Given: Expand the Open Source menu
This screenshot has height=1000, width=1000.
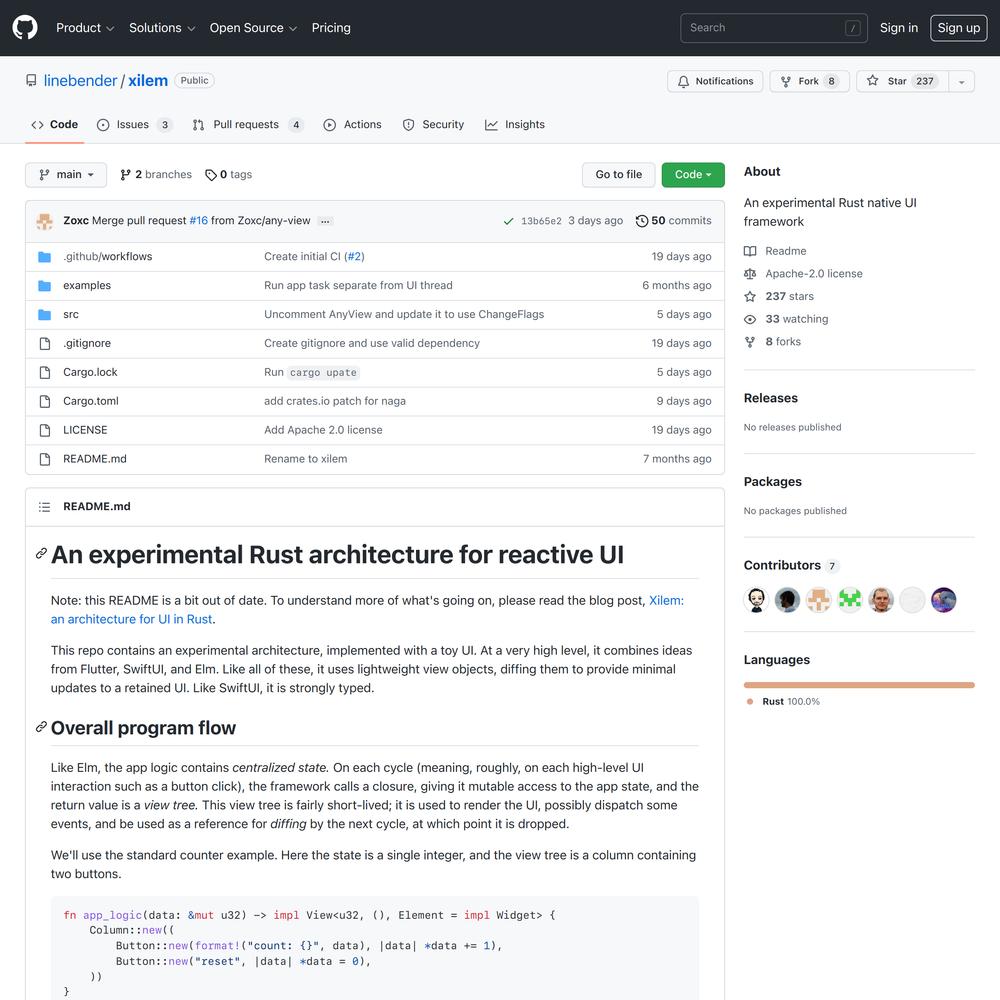Looking at the screenshot, I should click(x=253, y=28).
